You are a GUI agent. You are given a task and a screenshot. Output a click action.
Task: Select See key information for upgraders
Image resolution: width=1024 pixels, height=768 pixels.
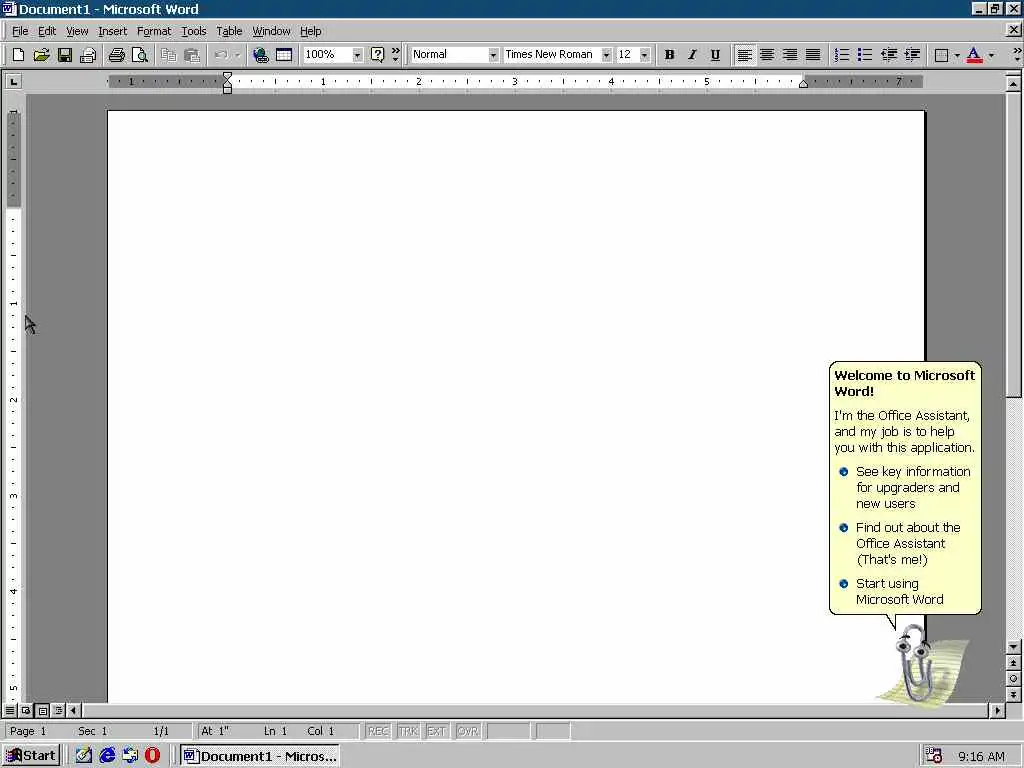904,487
